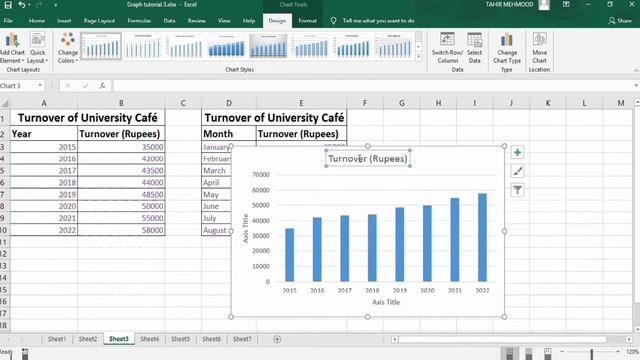Screen dimensions: 640x360
Task: Expand the formula bar
Action: click(x=636, y=85)
